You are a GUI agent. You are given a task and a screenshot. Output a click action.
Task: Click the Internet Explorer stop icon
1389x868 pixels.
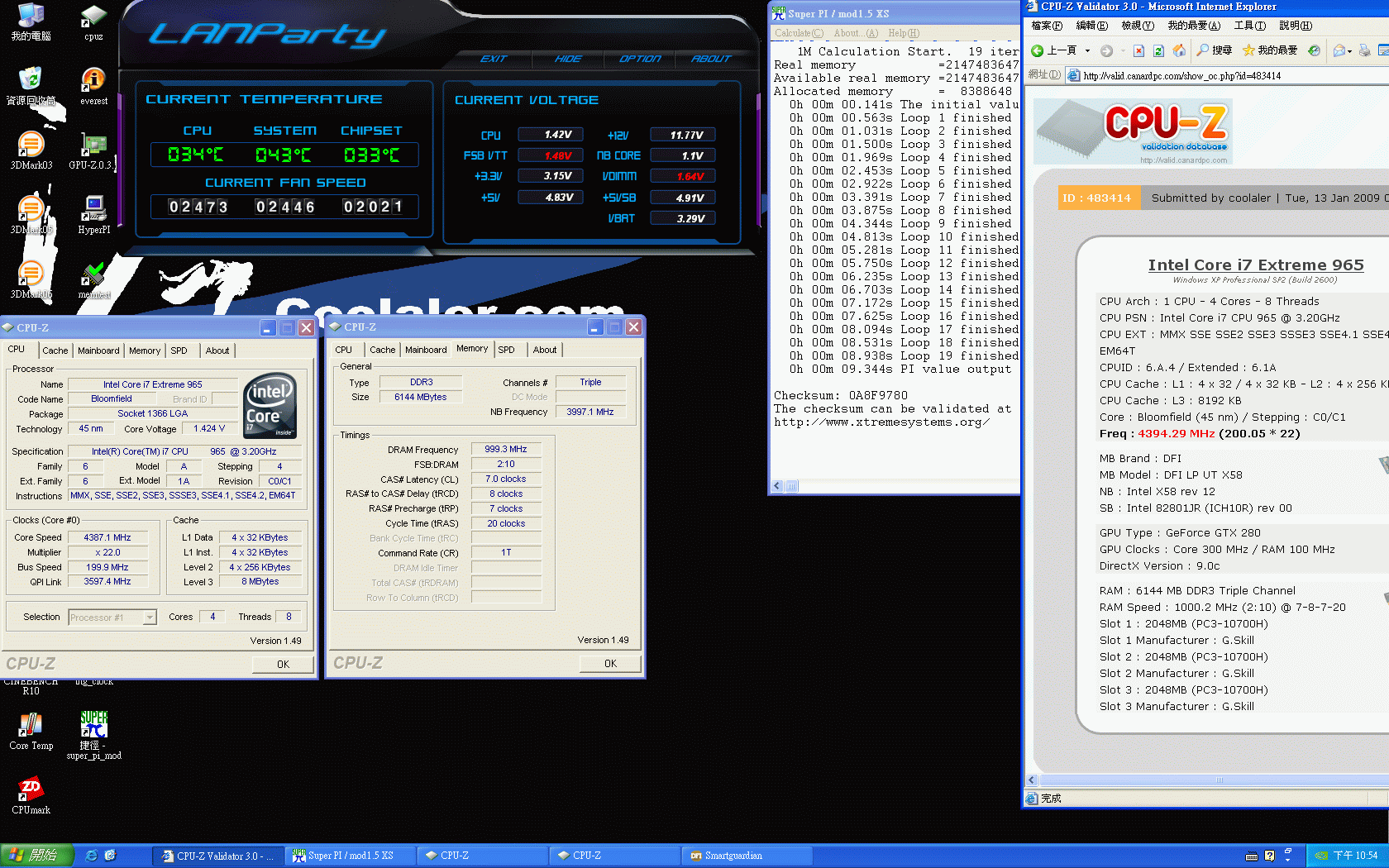(1138, 50)
